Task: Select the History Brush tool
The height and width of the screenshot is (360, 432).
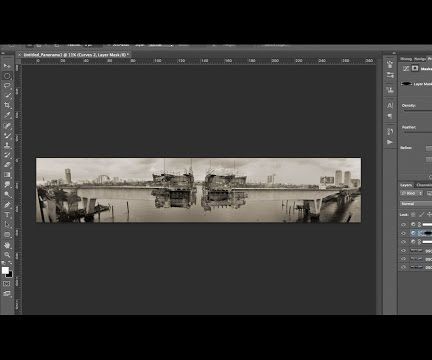Action: tap(7, 155)
